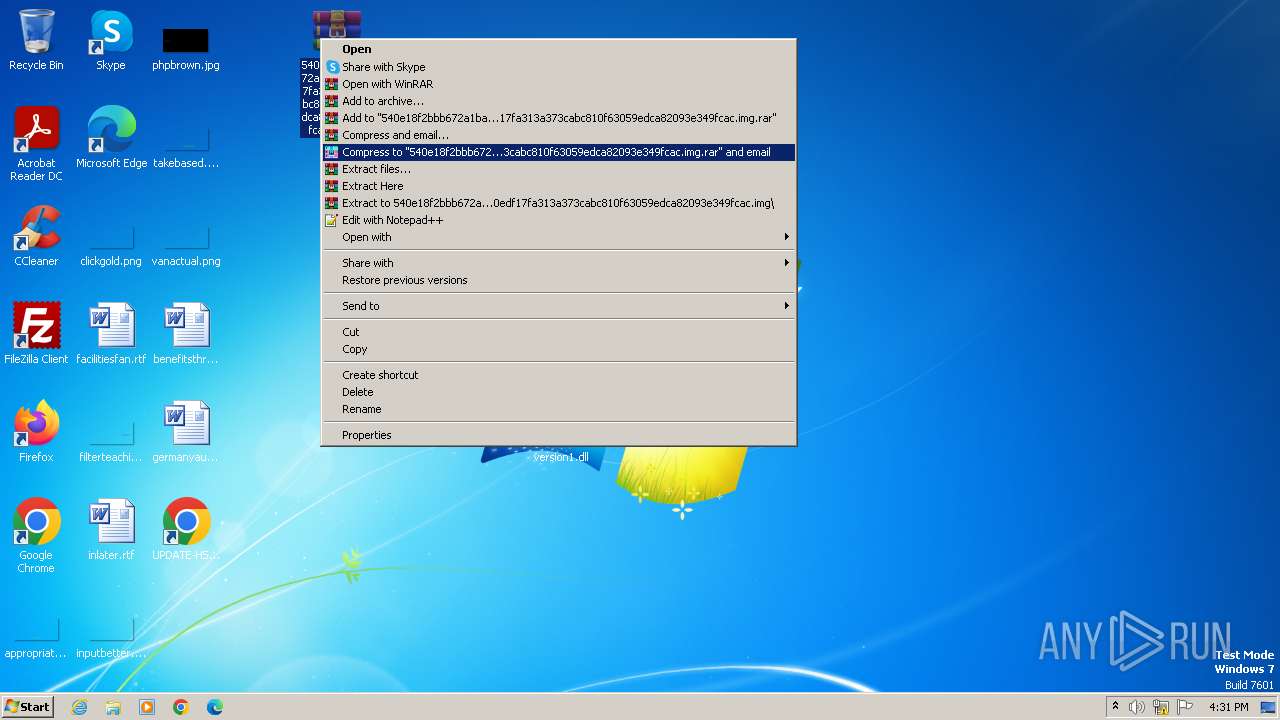Screen dimensions: 1280x720
Task: Select the Google Chrome desktop shortcut
Action: click(36, 536)
